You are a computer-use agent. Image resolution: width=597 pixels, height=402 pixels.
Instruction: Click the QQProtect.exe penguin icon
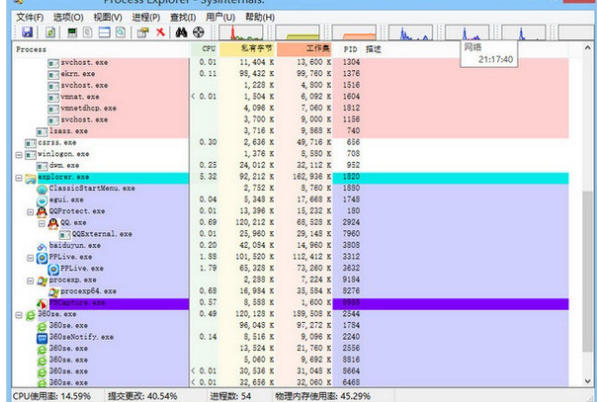pos(42,212)
